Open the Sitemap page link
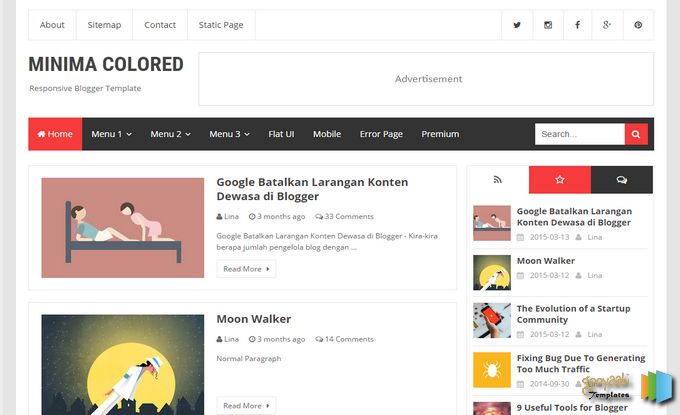Viewport: 680px width, 415px height. click(x=104, y=25)
